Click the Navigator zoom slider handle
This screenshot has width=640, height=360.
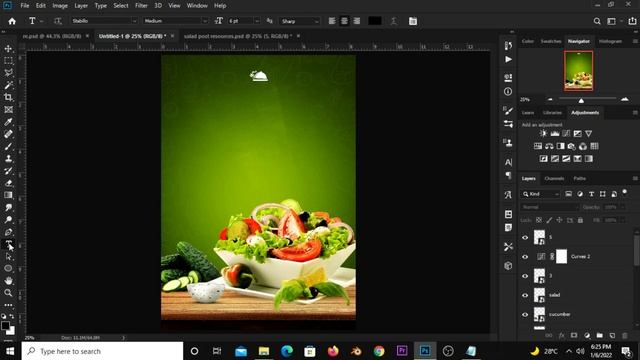click(581, 100)
